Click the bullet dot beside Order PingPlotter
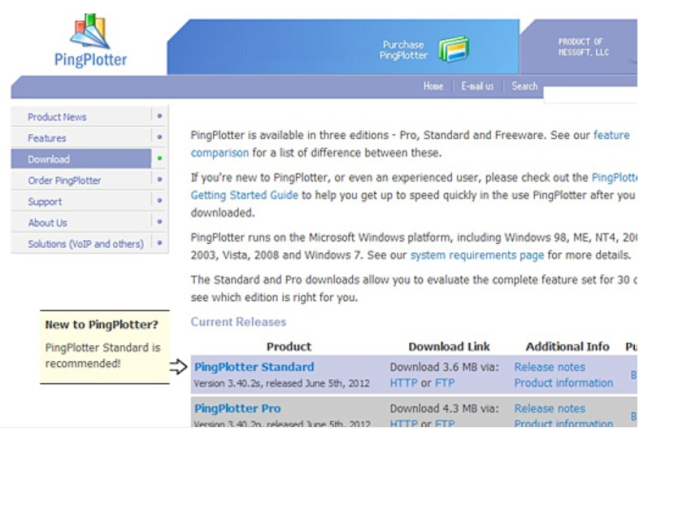700x523 pixels. tap(159, 179)
